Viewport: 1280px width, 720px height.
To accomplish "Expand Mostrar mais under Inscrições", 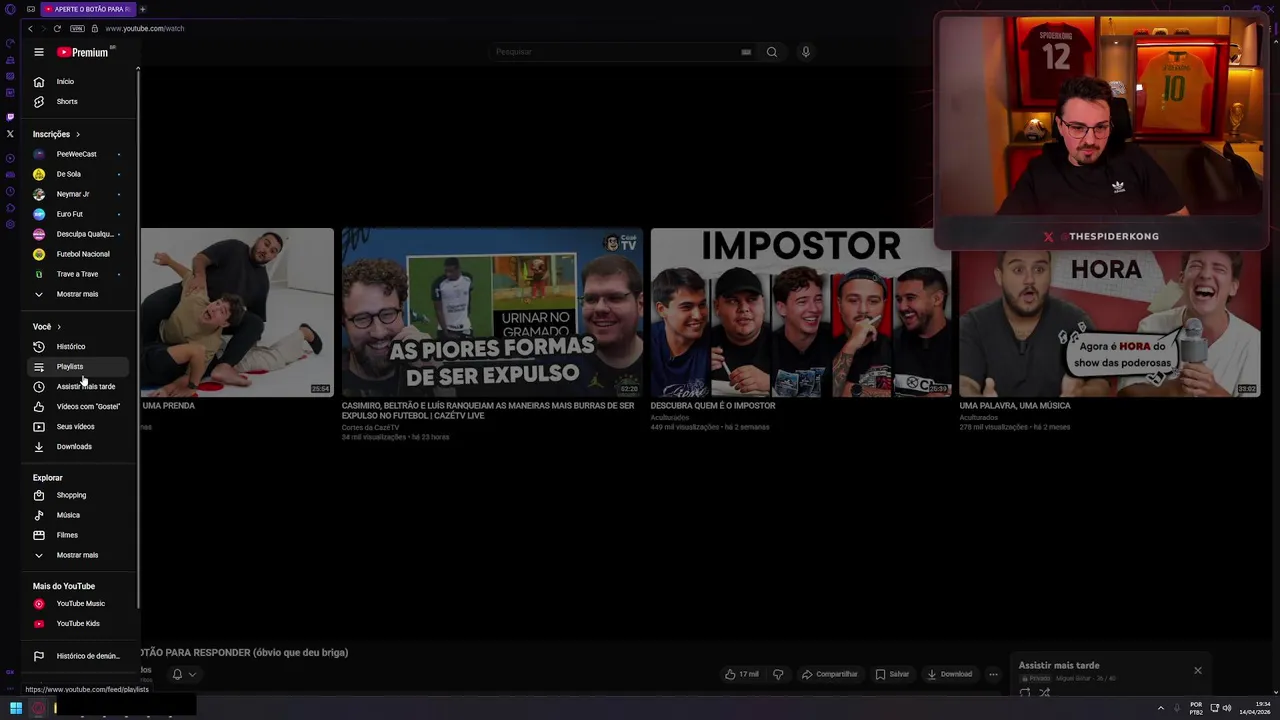I will tap(80, 294).
